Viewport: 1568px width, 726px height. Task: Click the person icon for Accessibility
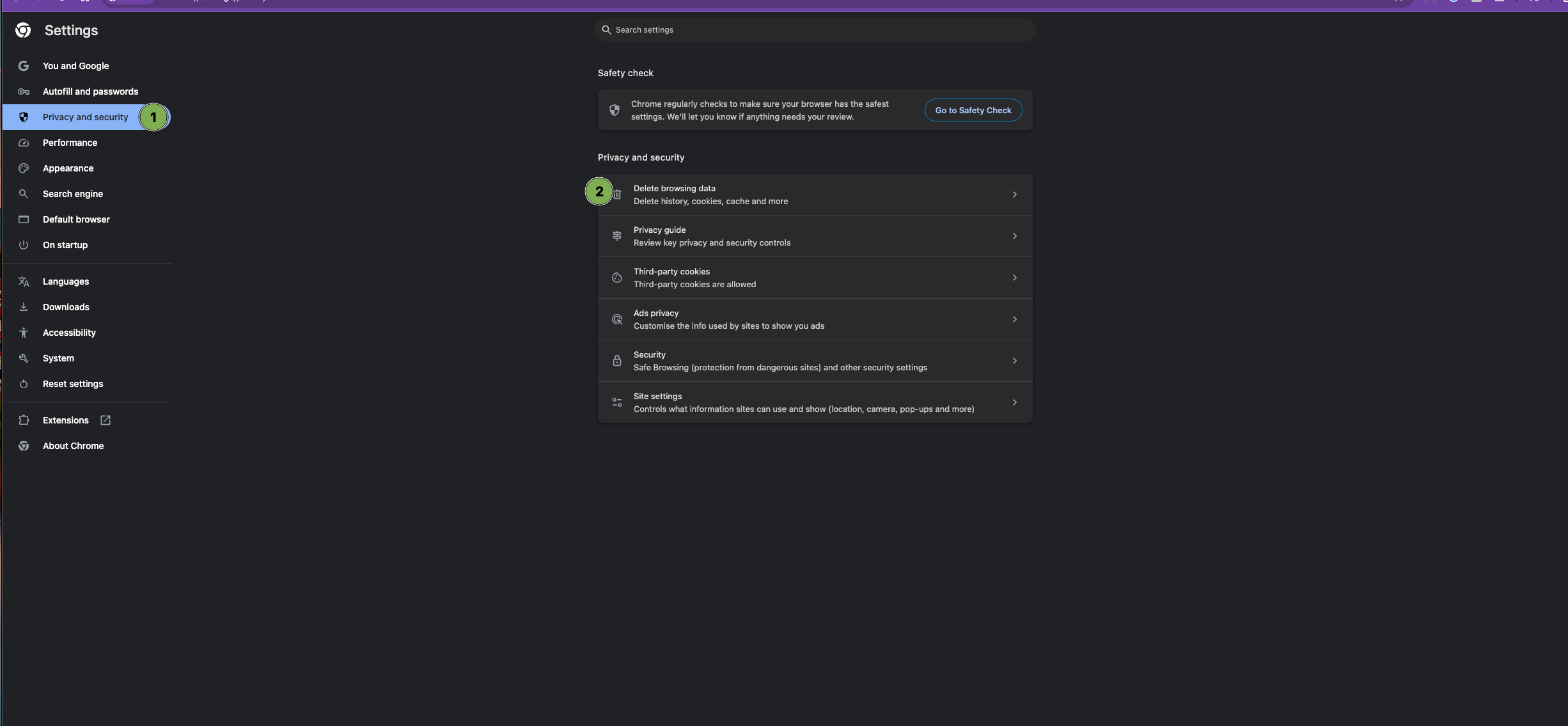pos(24,333)
